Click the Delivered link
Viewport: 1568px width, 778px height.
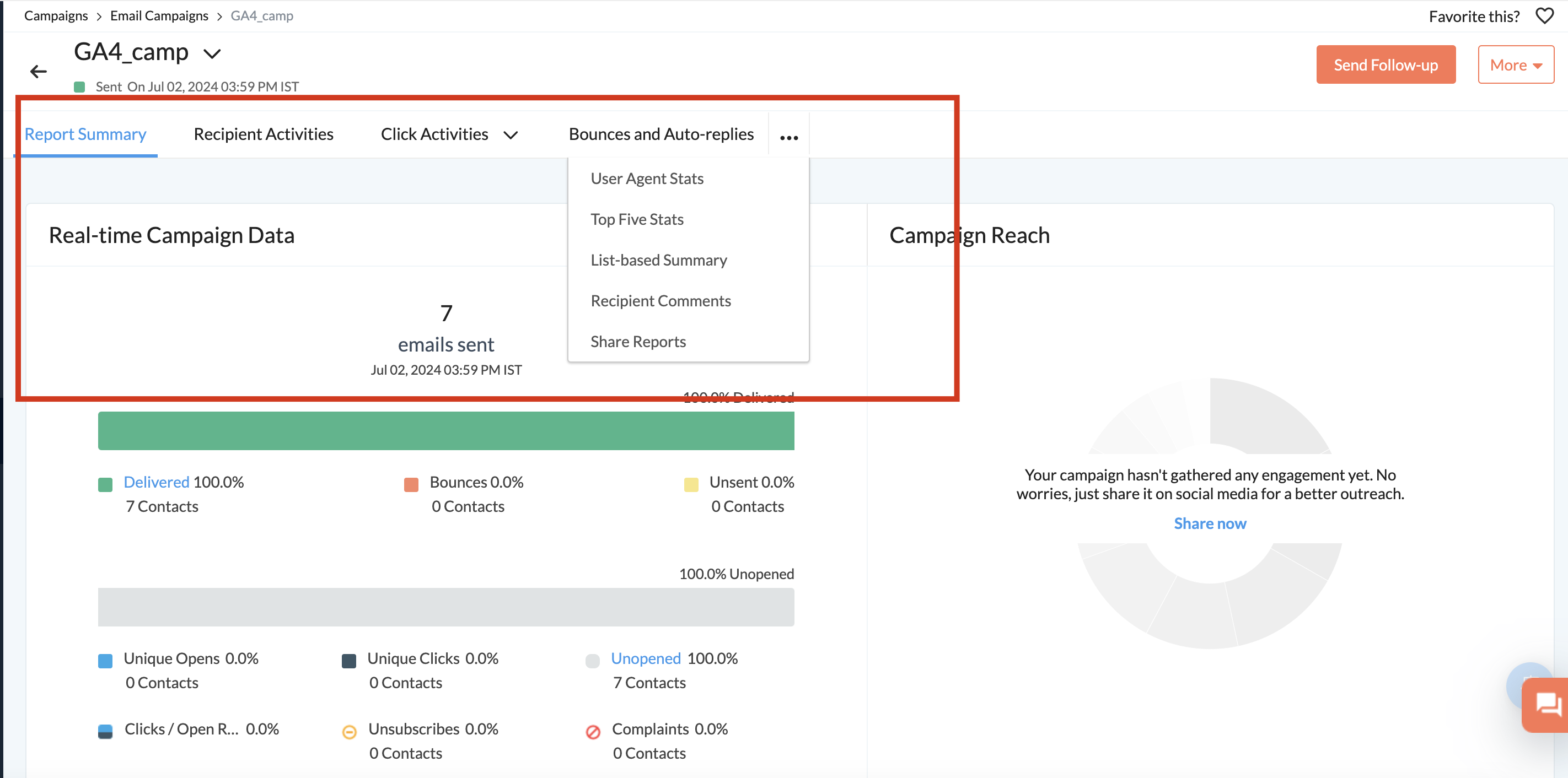pyautogui.click(x=156, y=482)
